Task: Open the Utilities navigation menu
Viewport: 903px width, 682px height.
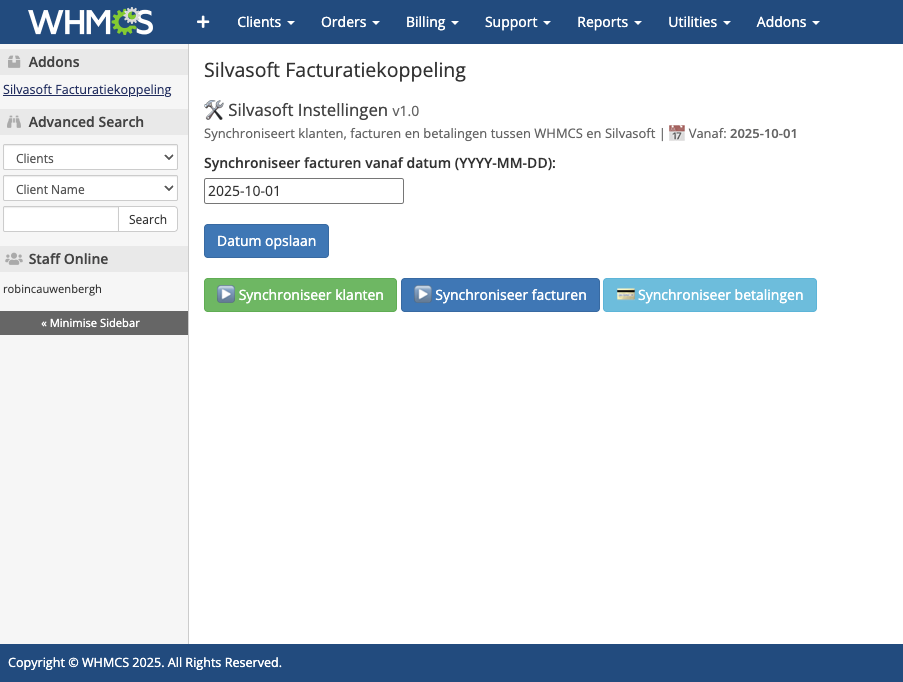Action: pyautogui.click(x=698, y=22)
